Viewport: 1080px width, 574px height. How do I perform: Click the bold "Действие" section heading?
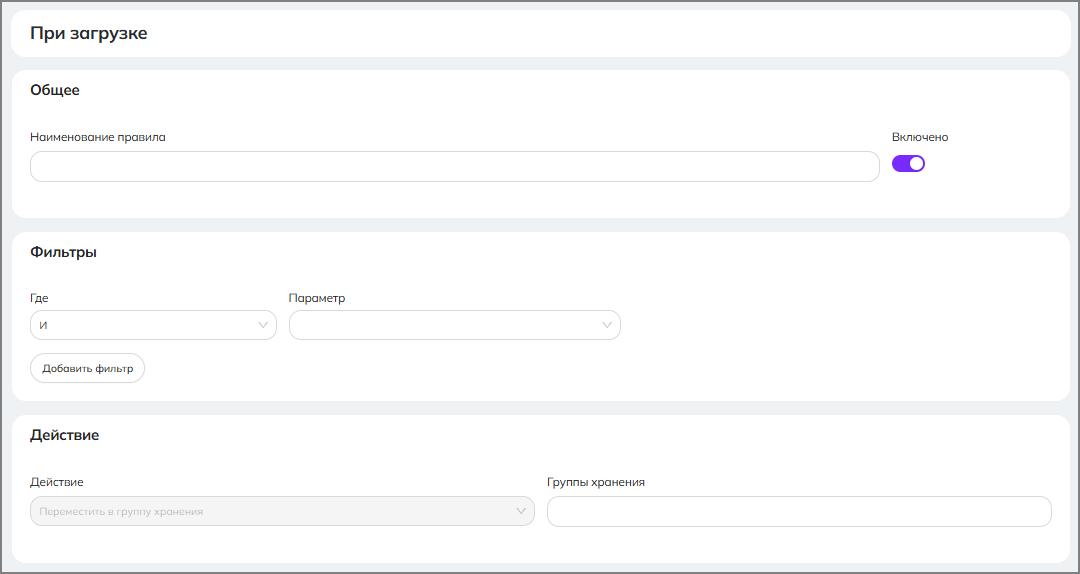[65, 435]
